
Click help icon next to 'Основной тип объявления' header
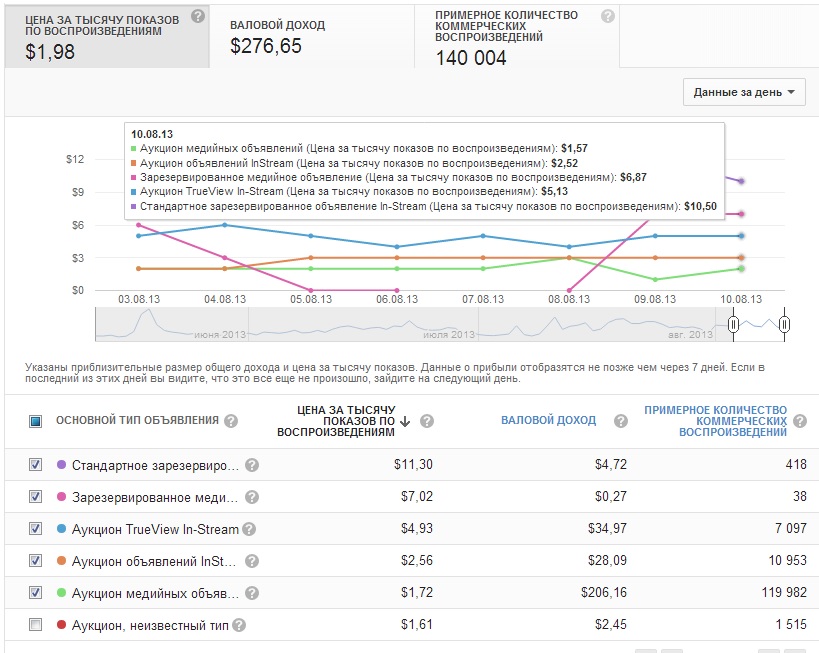231,421
